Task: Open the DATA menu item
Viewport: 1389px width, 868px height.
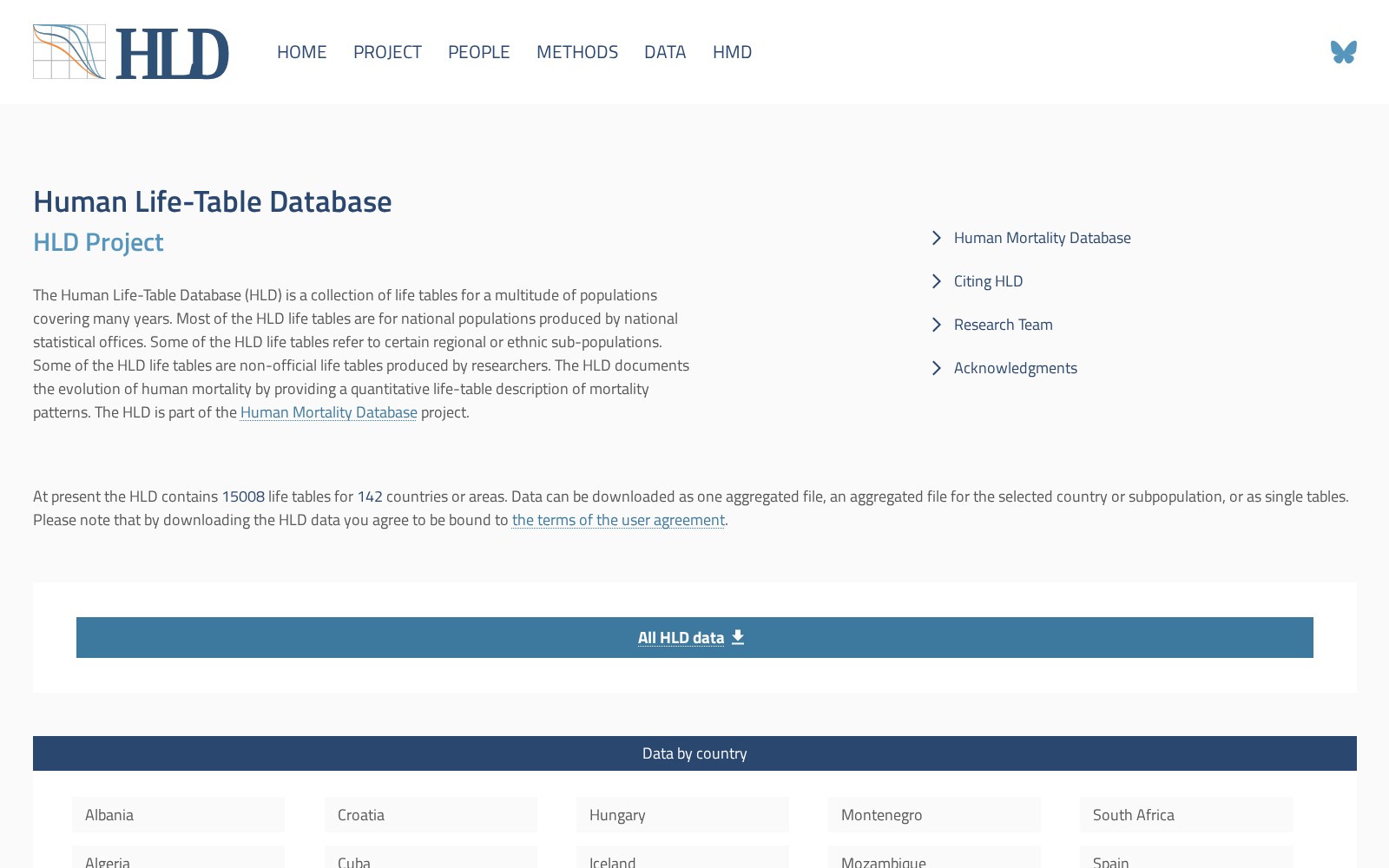Action: pos(665,52)
